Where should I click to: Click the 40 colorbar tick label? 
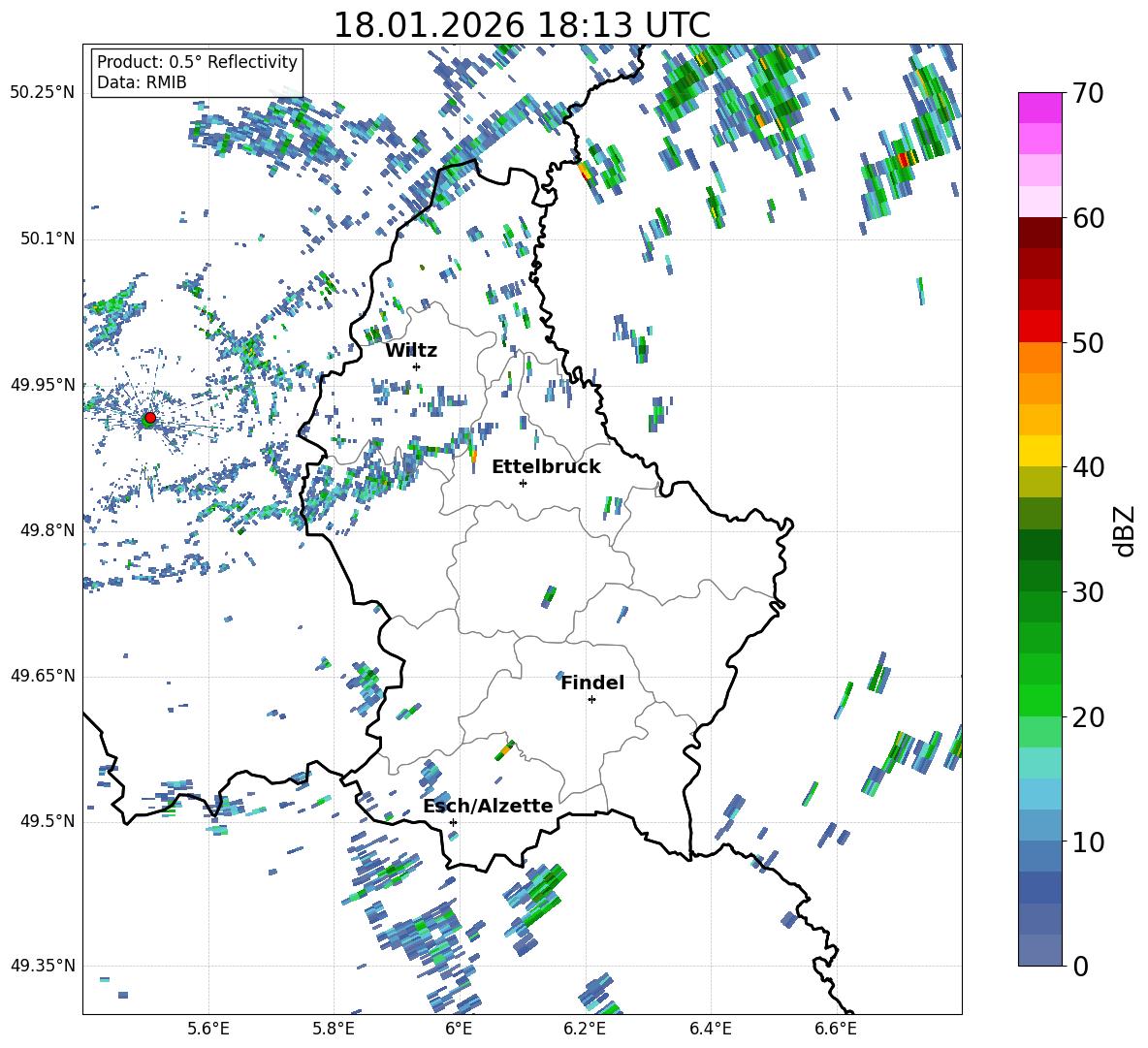(x=1088, y=467)
